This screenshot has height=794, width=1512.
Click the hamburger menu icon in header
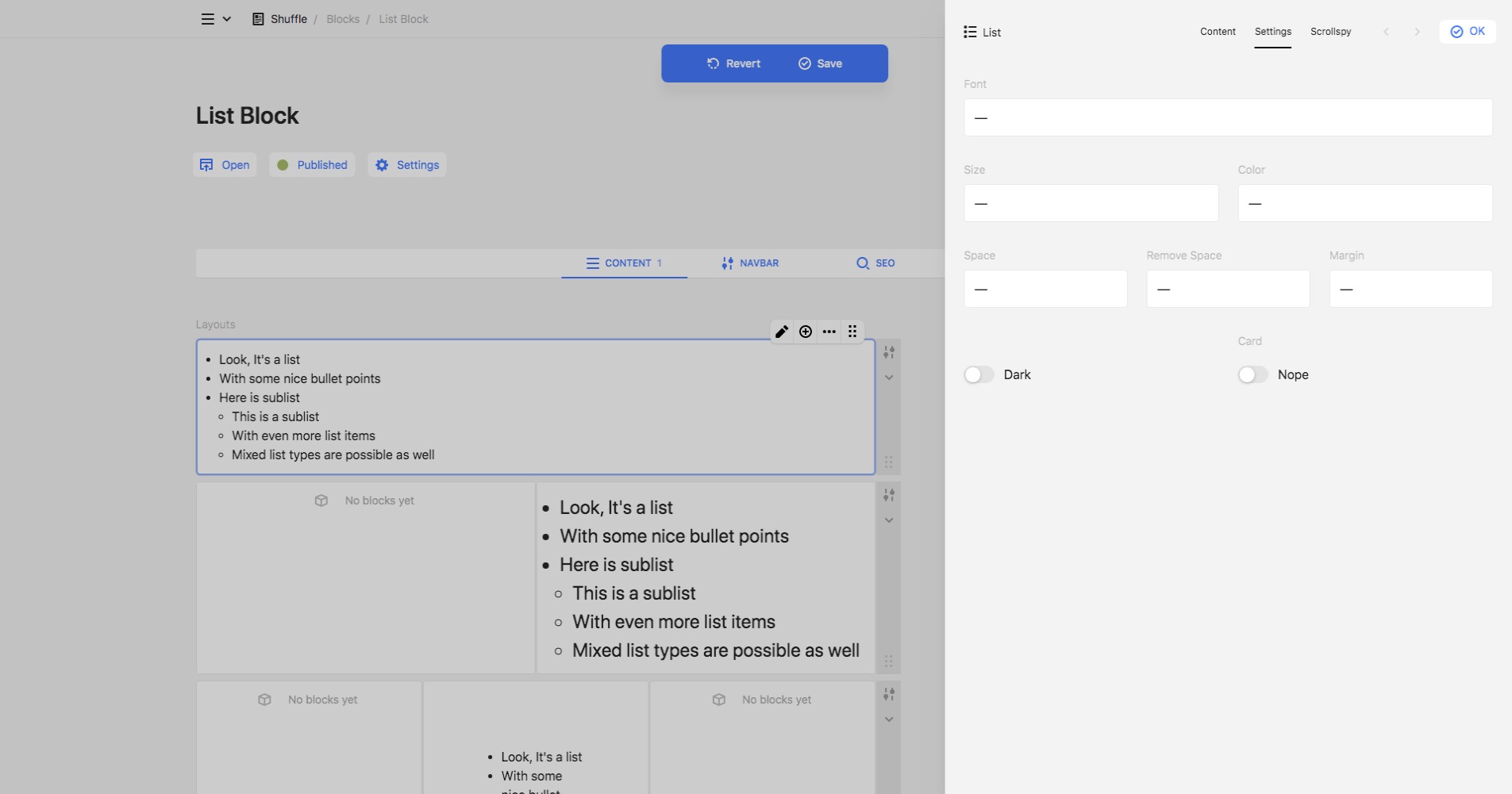(x=208, y=19)
